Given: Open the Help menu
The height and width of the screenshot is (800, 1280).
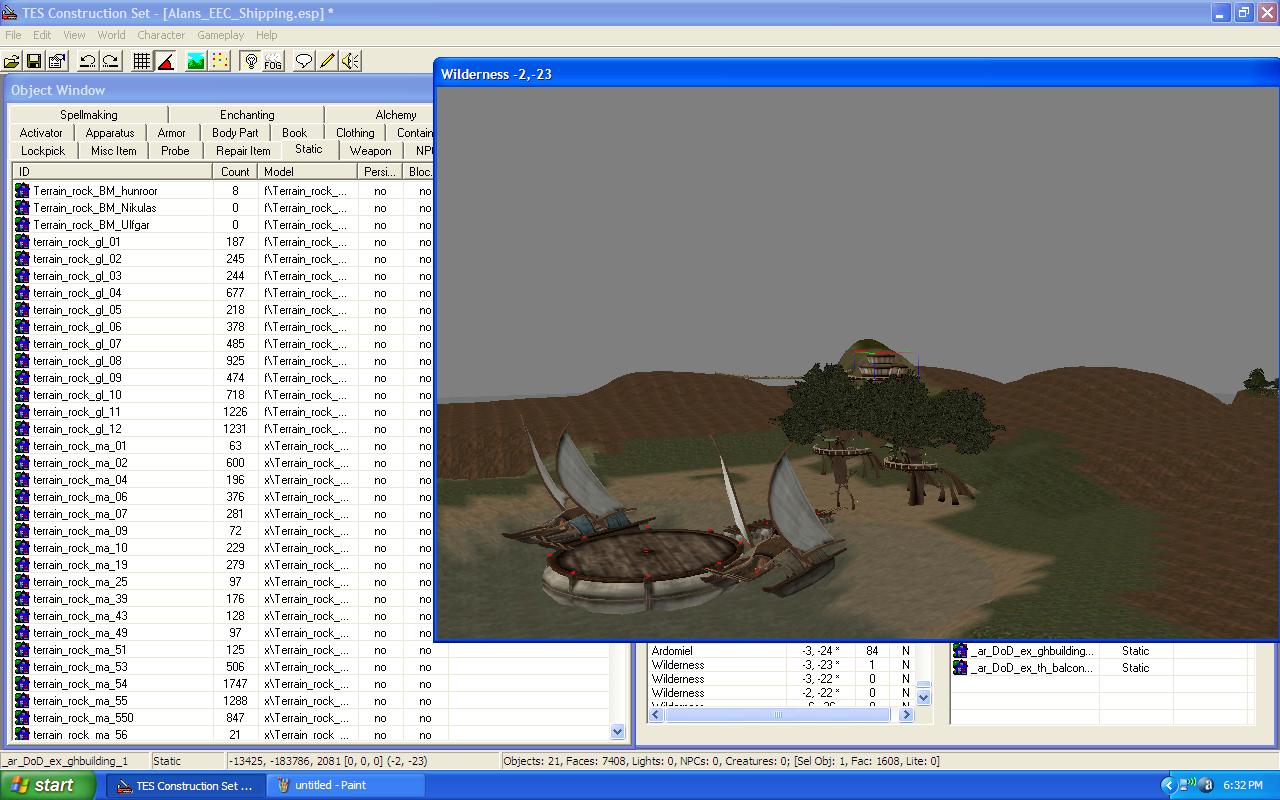Looking at the screenshot, I should [x=267, y=35].
